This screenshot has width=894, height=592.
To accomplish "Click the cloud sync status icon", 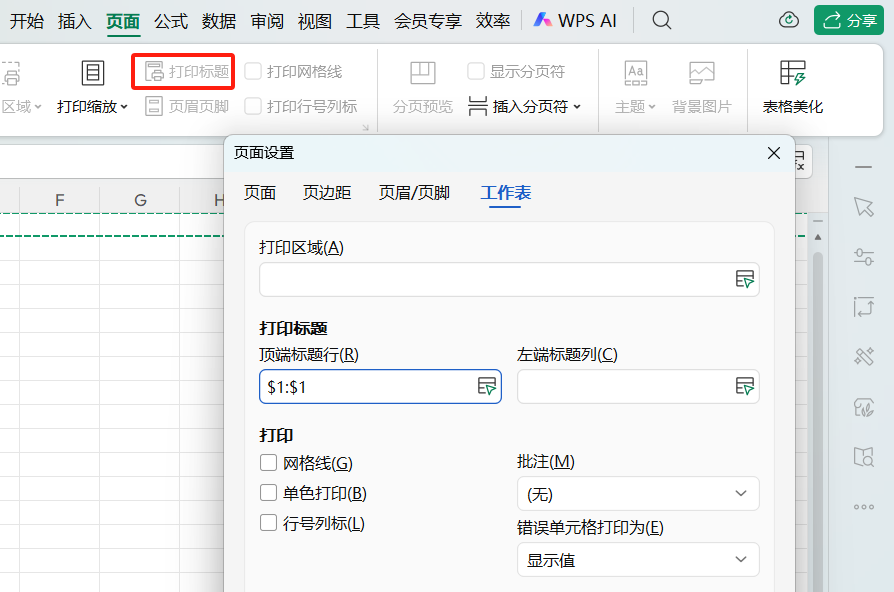I will pos(789,20).
